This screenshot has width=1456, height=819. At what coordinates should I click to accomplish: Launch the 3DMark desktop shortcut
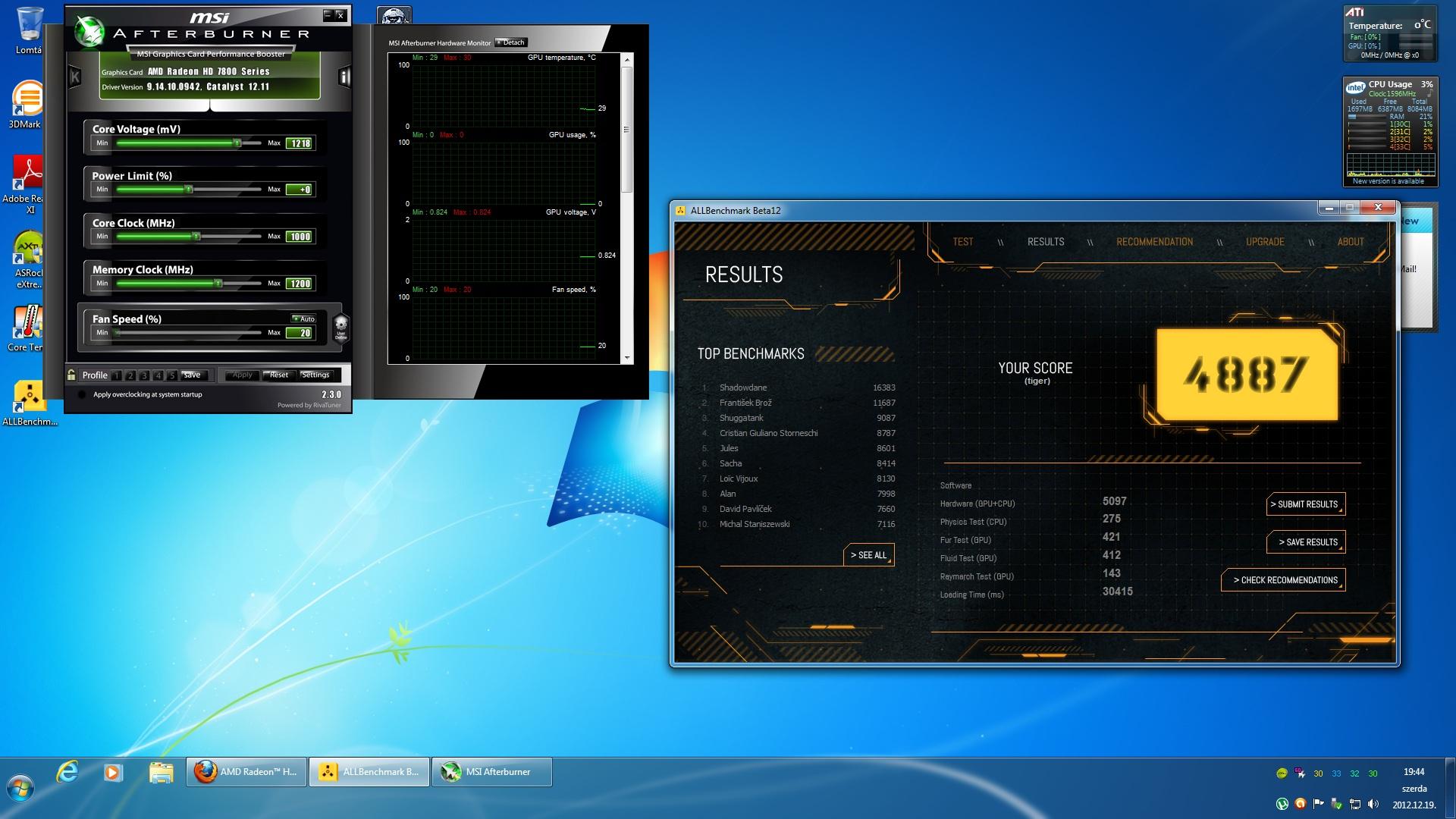27,105
